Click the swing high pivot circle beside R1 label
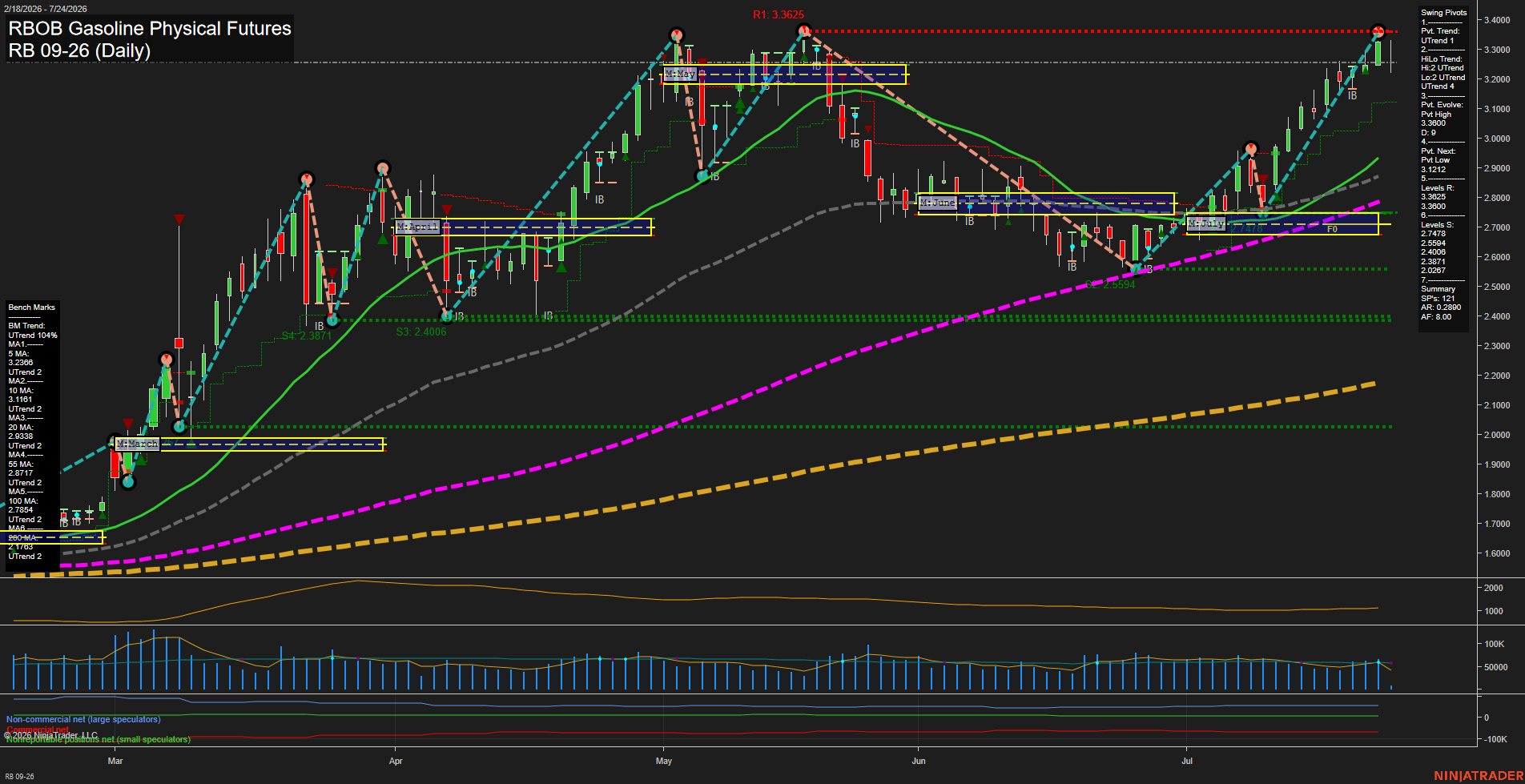The image size is (1525, 784). coord(804,31)
